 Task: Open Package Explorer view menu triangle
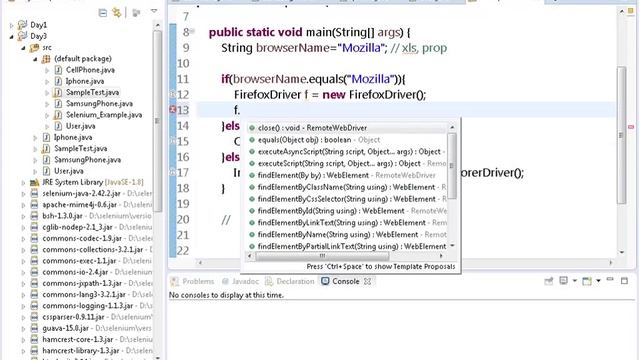pyautogui.click(x=154, y=11)
